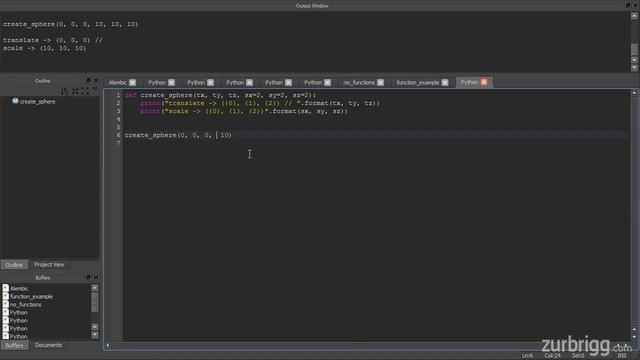Click the no_functions file icon in Buffers

coord(6,304)
